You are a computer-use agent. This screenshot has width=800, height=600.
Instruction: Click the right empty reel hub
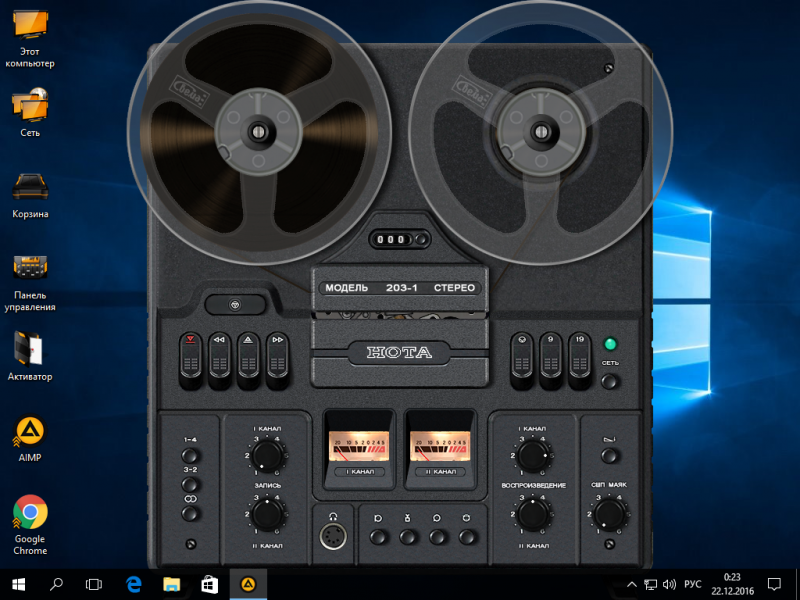[x=541, y=132]
